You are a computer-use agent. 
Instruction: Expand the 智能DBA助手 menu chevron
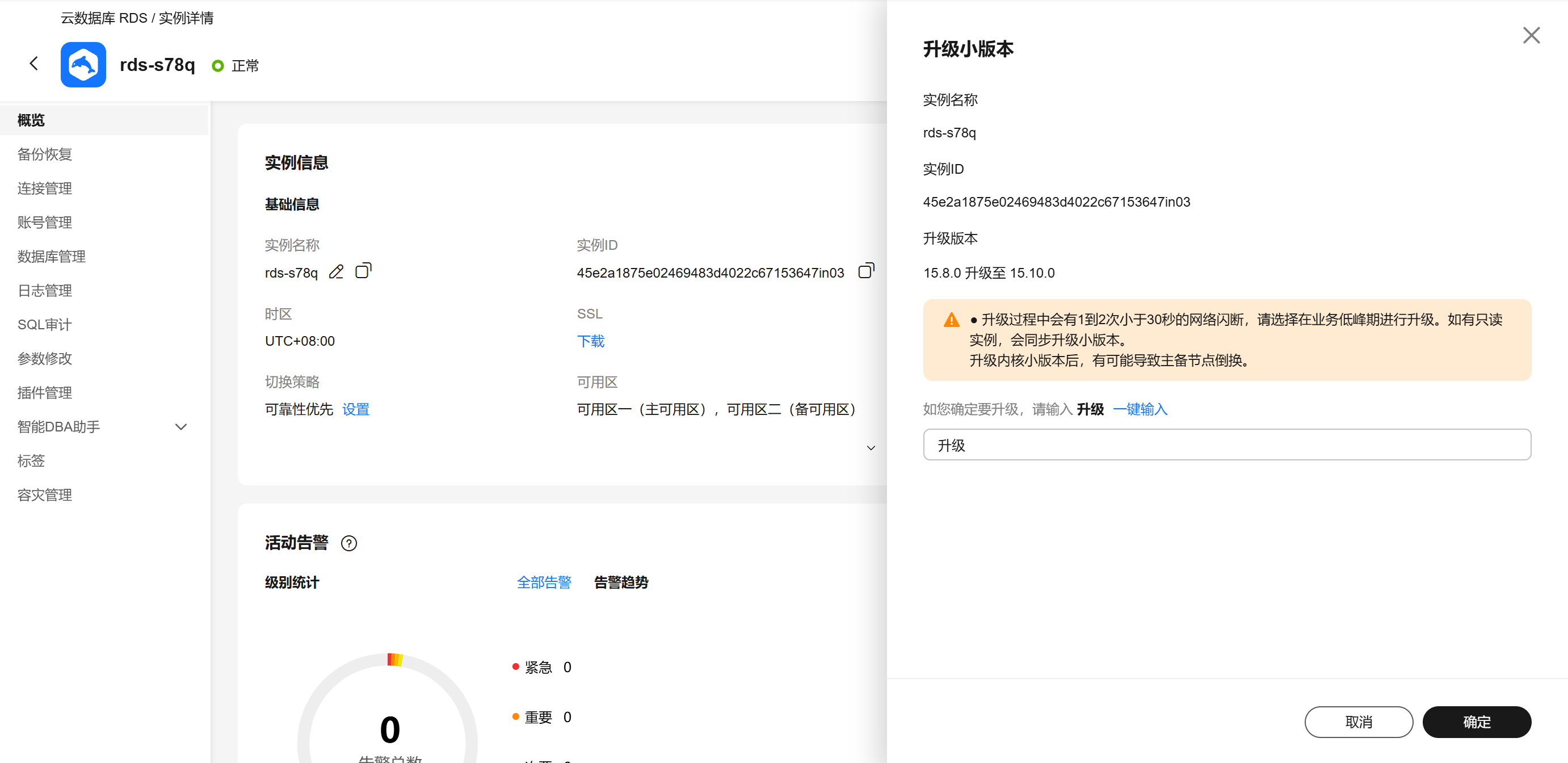pos(181,427)
